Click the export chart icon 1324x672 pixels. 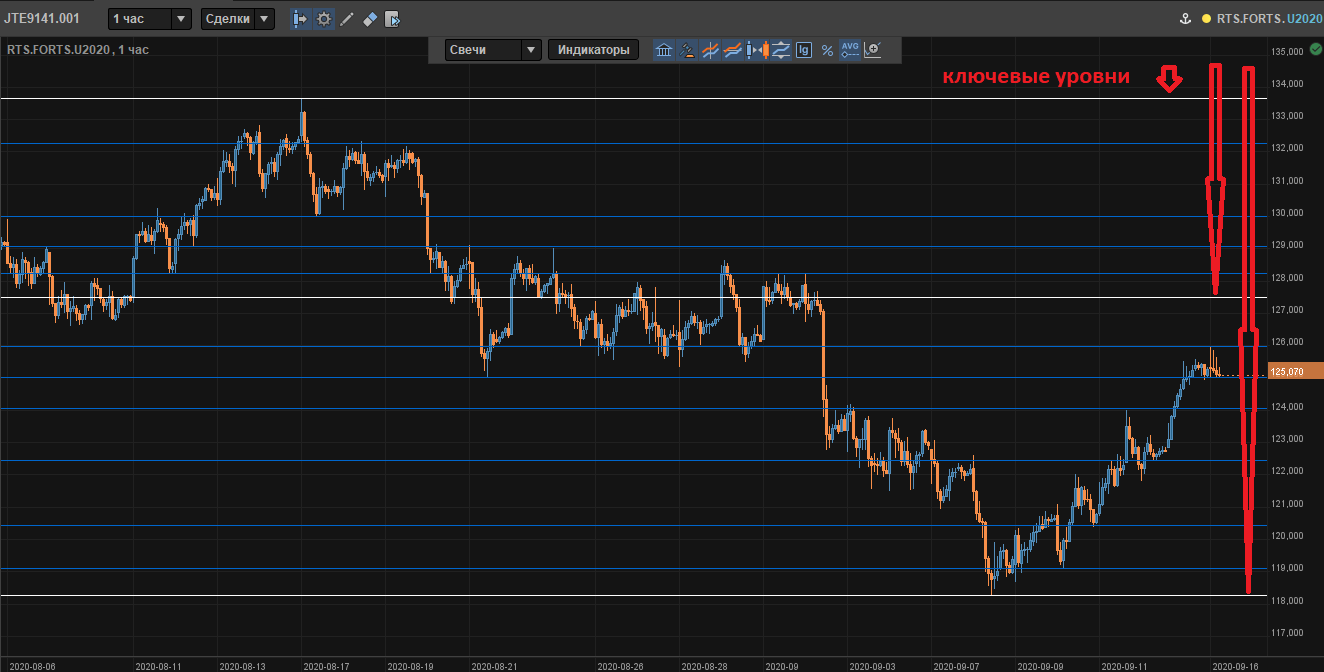coord(392,18)
